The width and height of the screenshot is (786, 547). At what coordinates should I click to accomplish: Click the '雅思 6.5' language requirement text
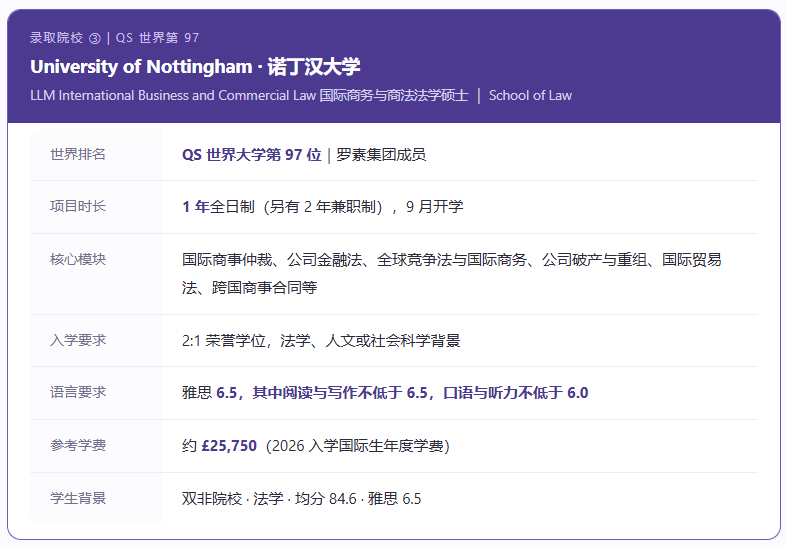coord(385,393)
